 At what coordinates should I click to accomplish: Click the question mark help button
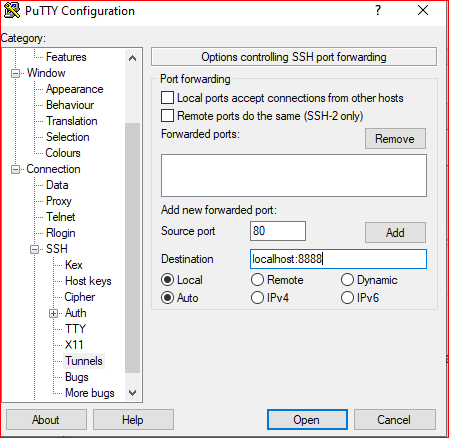(x=378, y=10)
